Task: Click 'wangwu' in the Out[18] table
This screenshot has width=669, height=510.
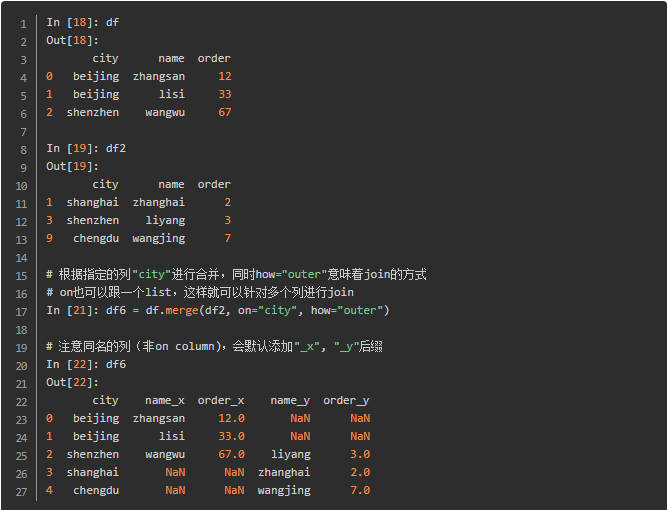Action: coord(165,112)
